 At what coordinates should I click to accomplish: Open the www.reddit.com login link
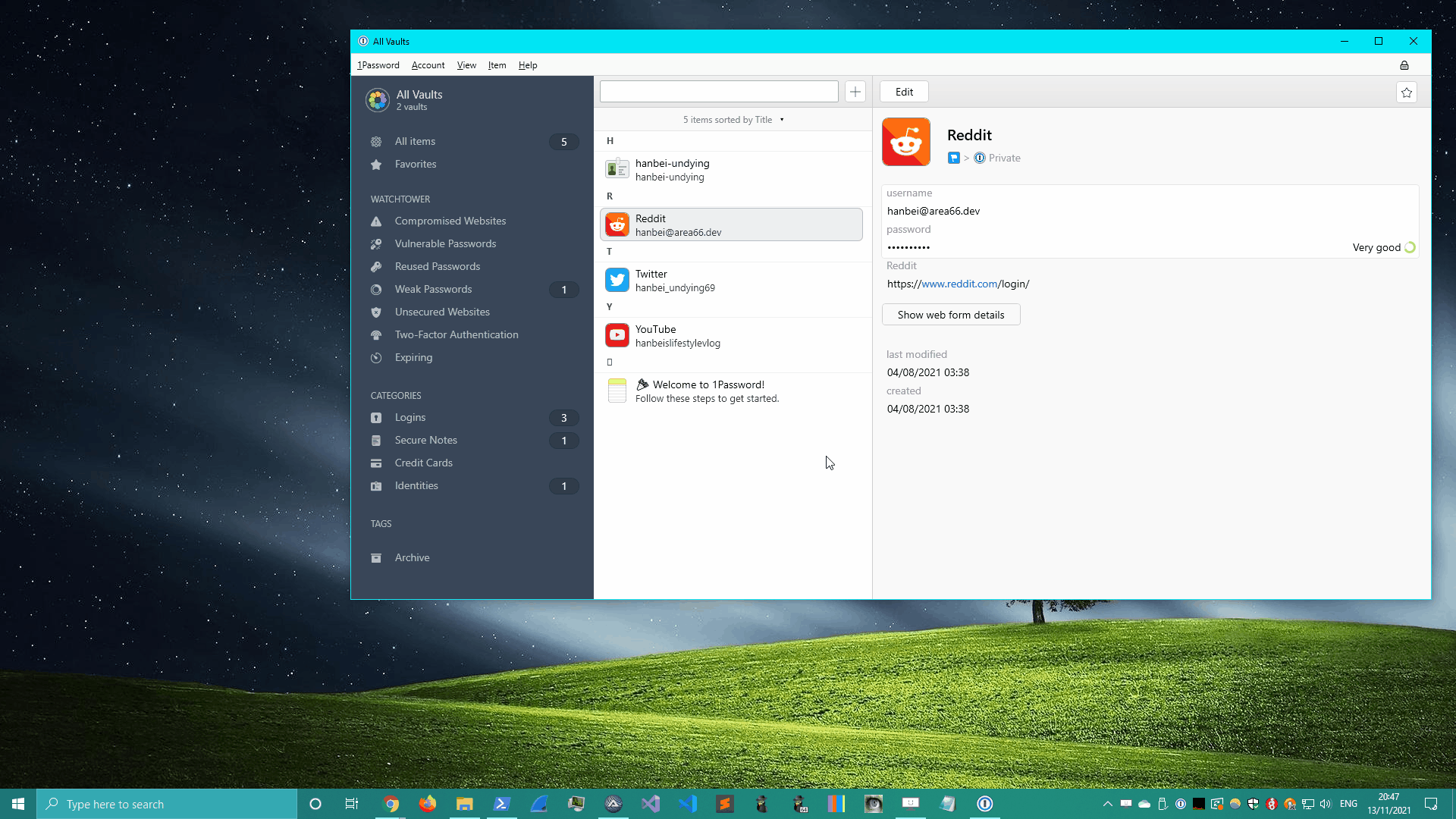click(x=959, y=284)
